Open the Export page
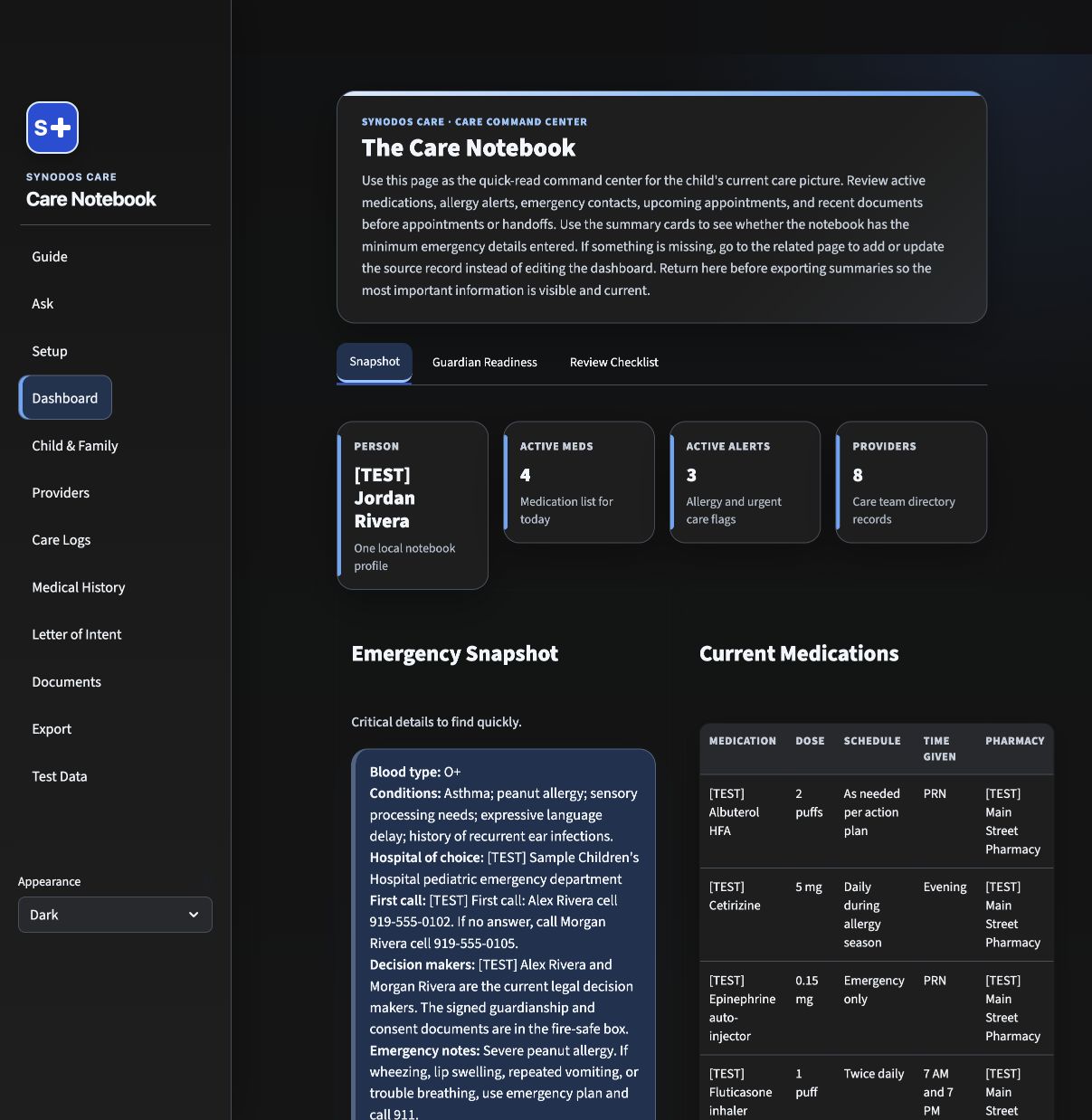The height and width of the screenshot is (1120, 1092). click(x=52, y=729)
